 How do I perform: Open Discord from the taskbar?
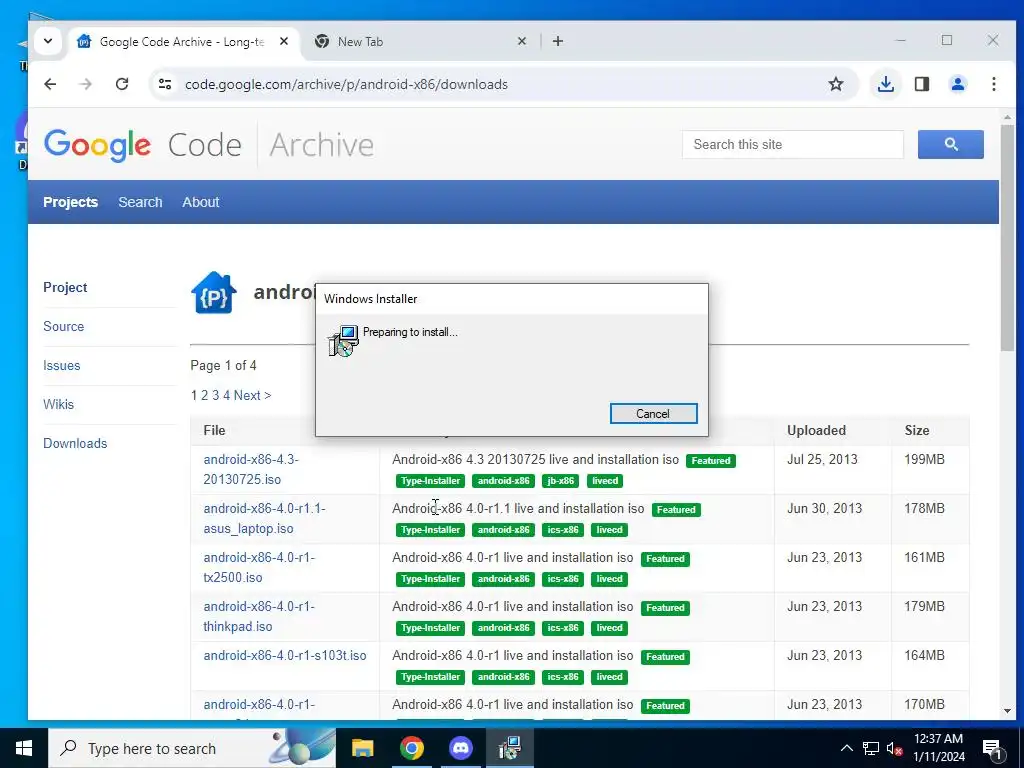(461, 748)
